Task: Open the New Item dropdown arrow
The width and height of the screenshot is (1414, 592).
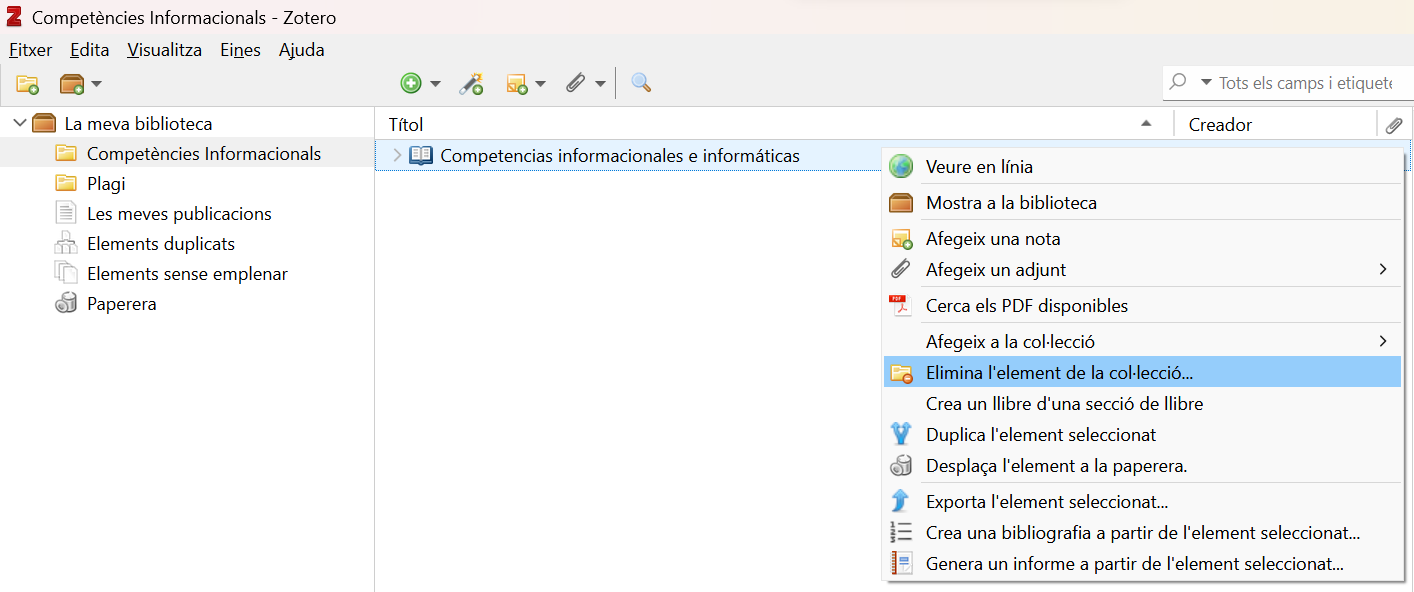Action: [x=435, y=84]
